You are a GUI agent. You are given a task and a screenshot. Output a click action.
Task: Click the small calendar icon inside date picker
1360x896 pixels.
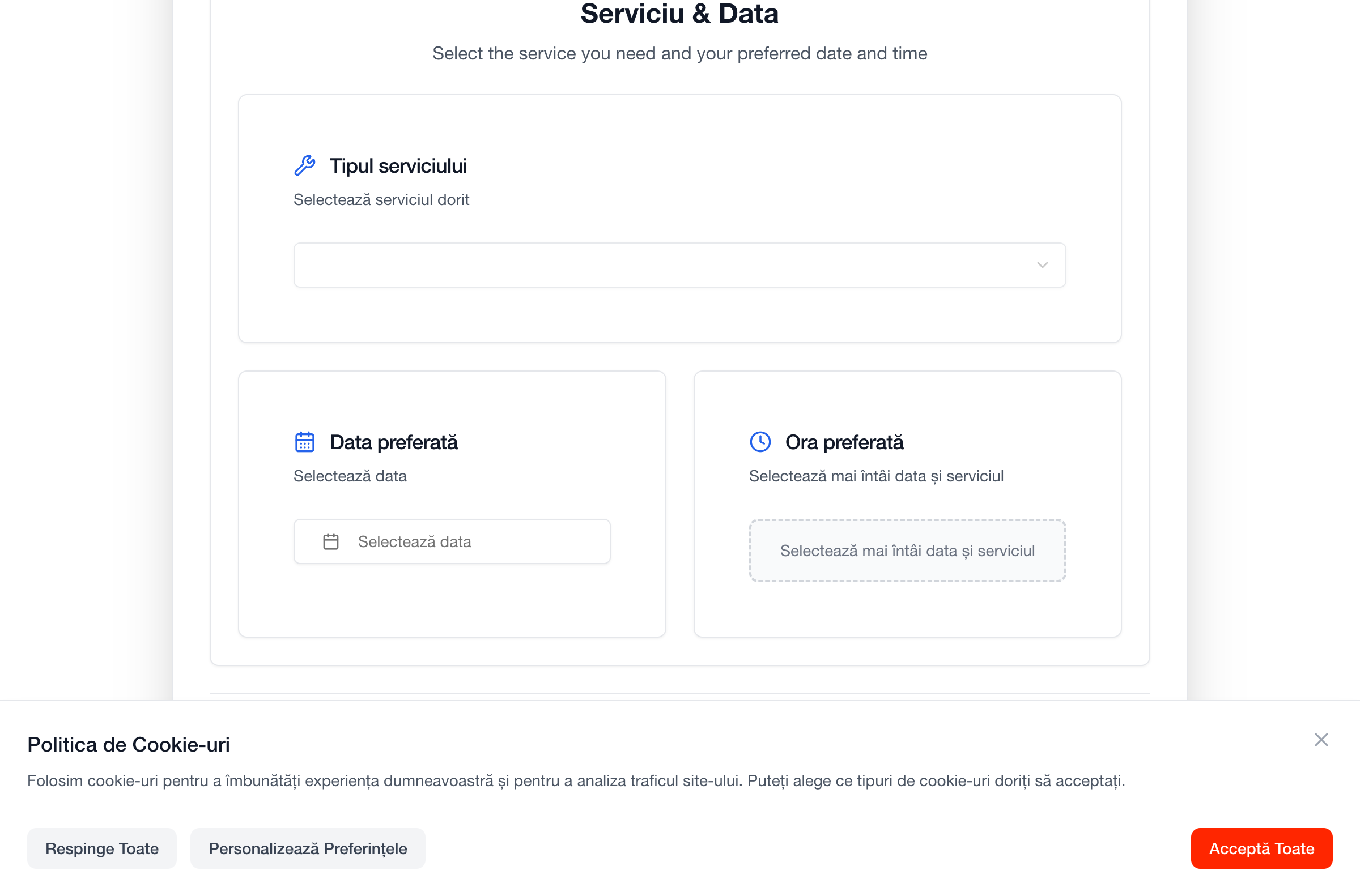point(331,541)
